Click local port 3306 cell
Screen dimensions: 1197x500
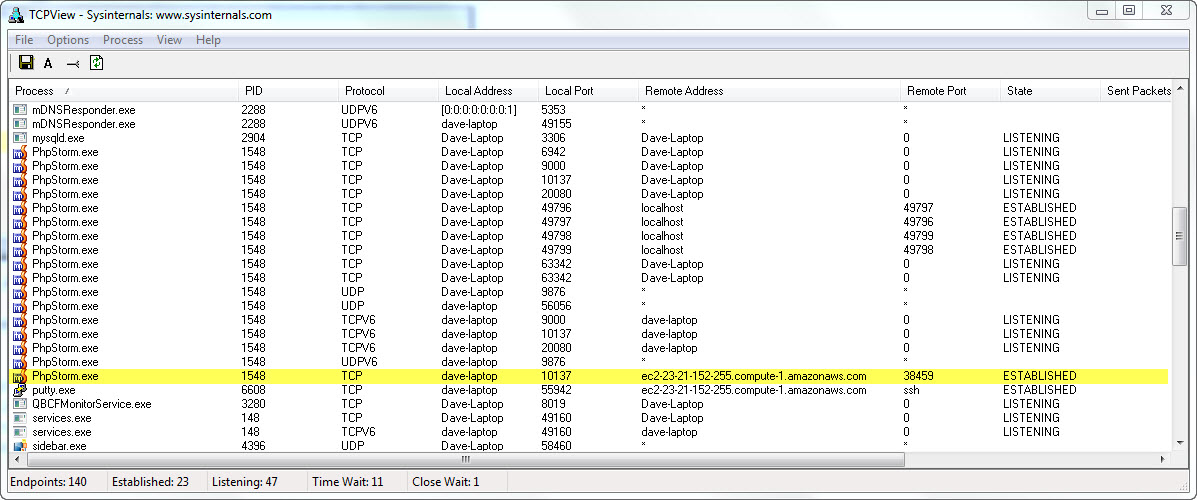coord(553,138)
